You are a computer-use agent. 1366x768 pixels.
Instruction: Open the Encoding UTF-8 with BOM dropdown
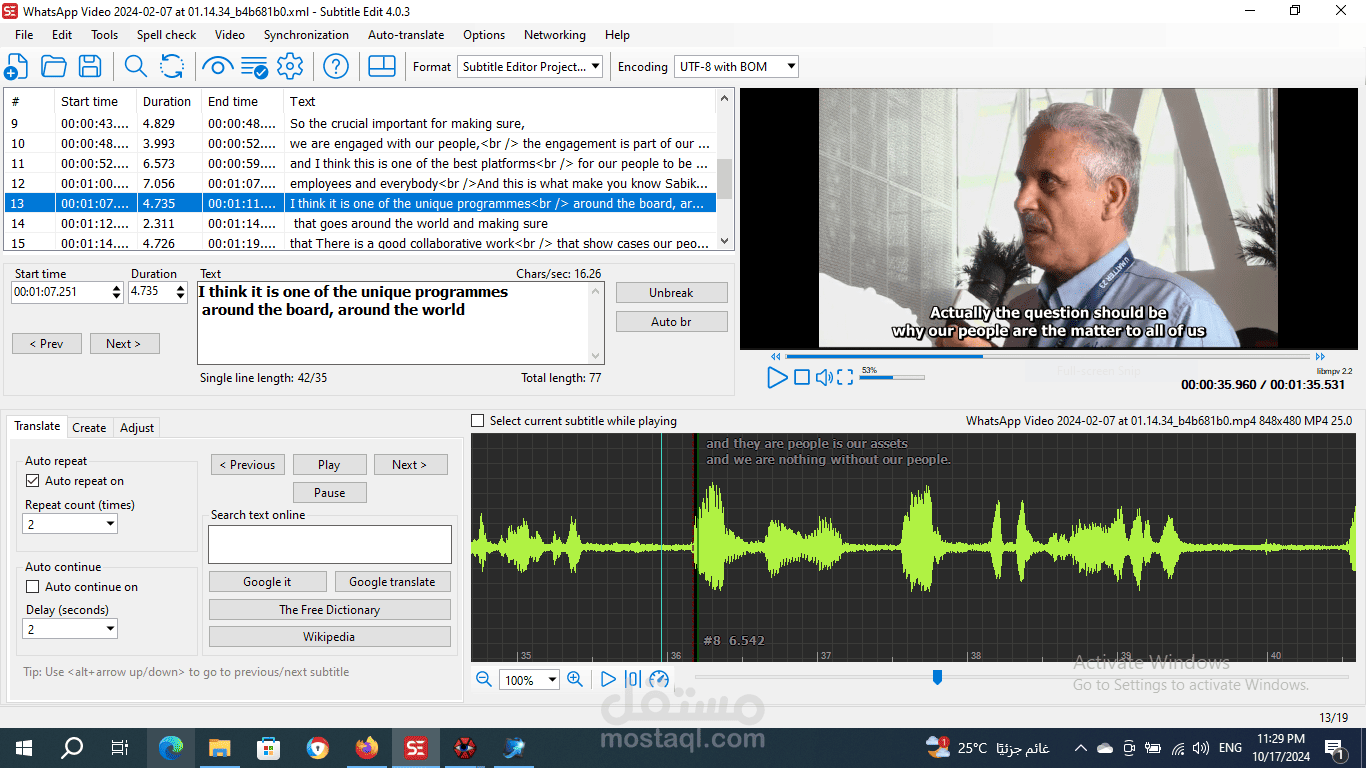(736, 67)
